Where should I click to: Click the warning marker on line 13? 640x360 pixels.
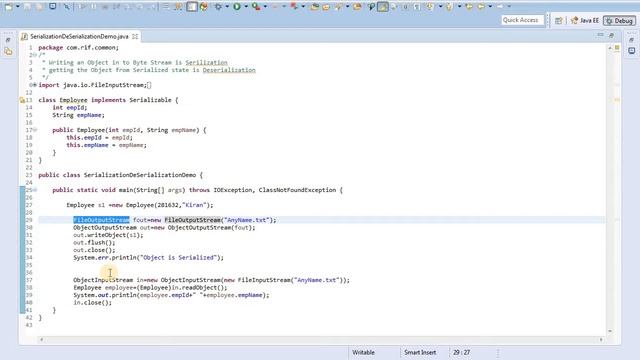(22, 100)
